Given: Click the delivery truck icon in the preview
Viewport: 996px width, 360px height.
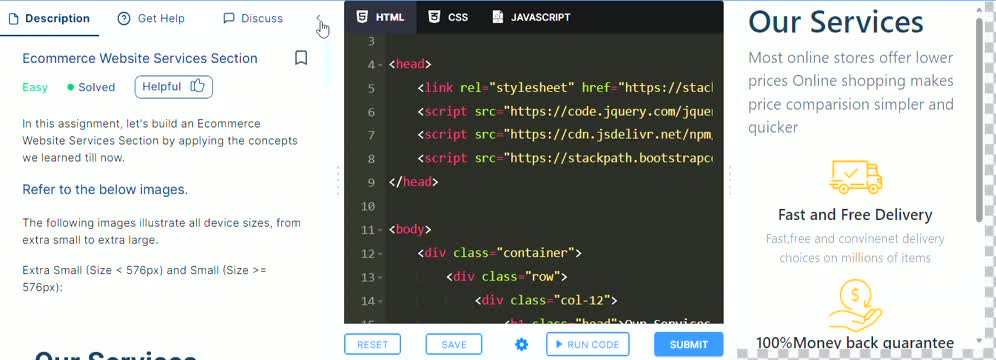Looking at the screenshot, I should (x=855, y=177).
